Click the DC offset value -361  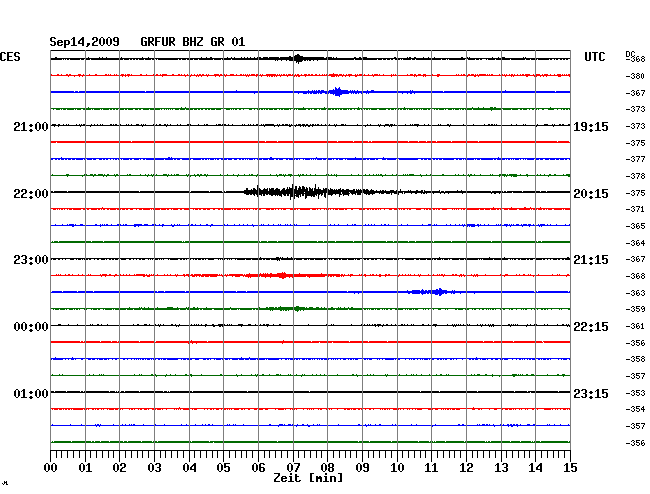pyautogui.click(x=635, y=326)
